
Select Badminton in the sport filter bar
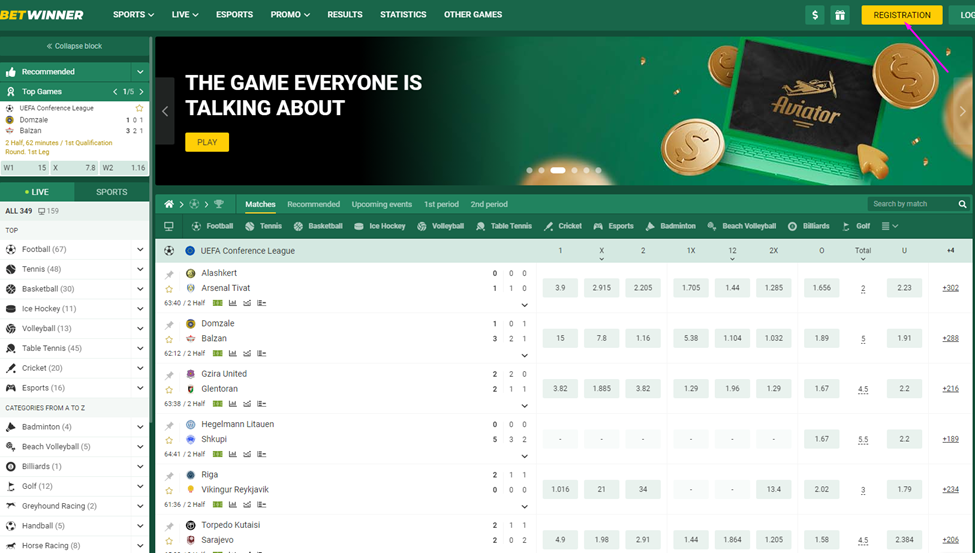670,226
